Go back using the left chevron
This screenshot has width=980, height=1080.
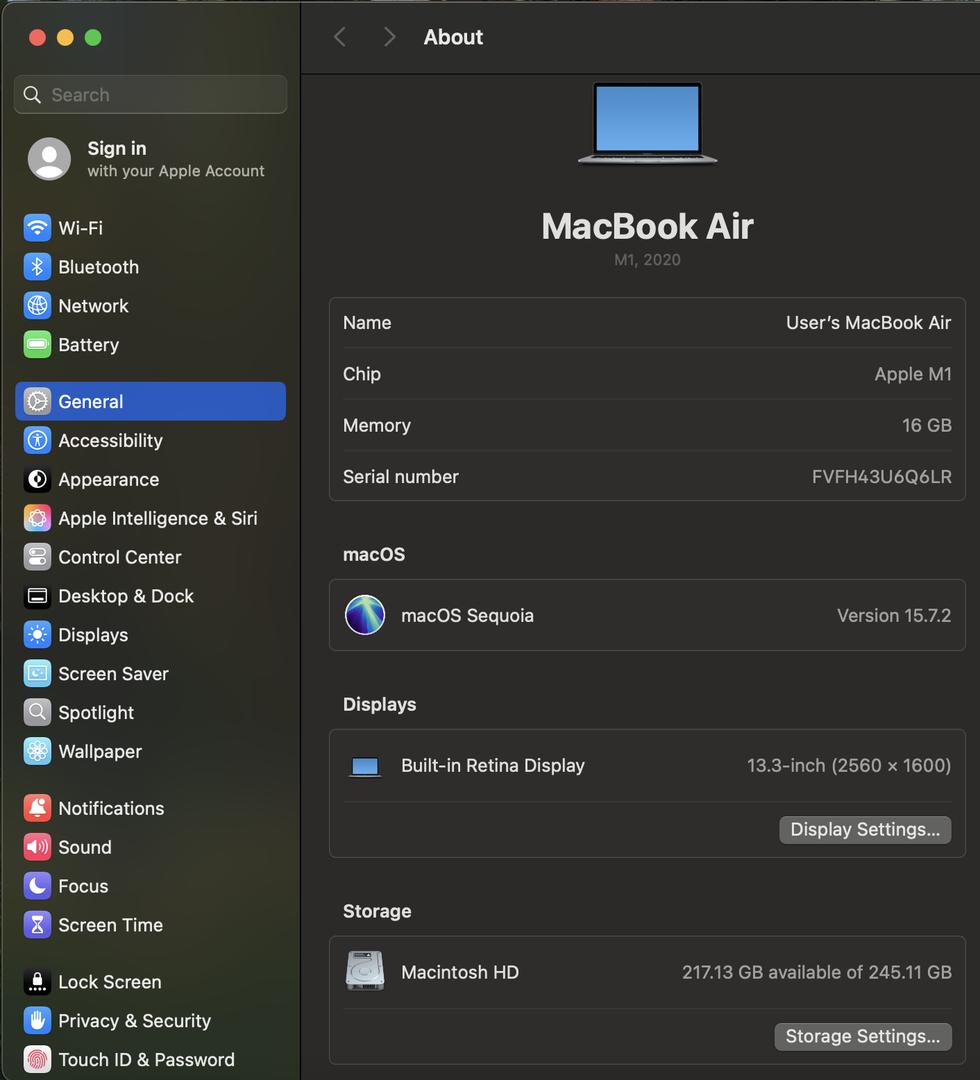click(x=340, y=37)
